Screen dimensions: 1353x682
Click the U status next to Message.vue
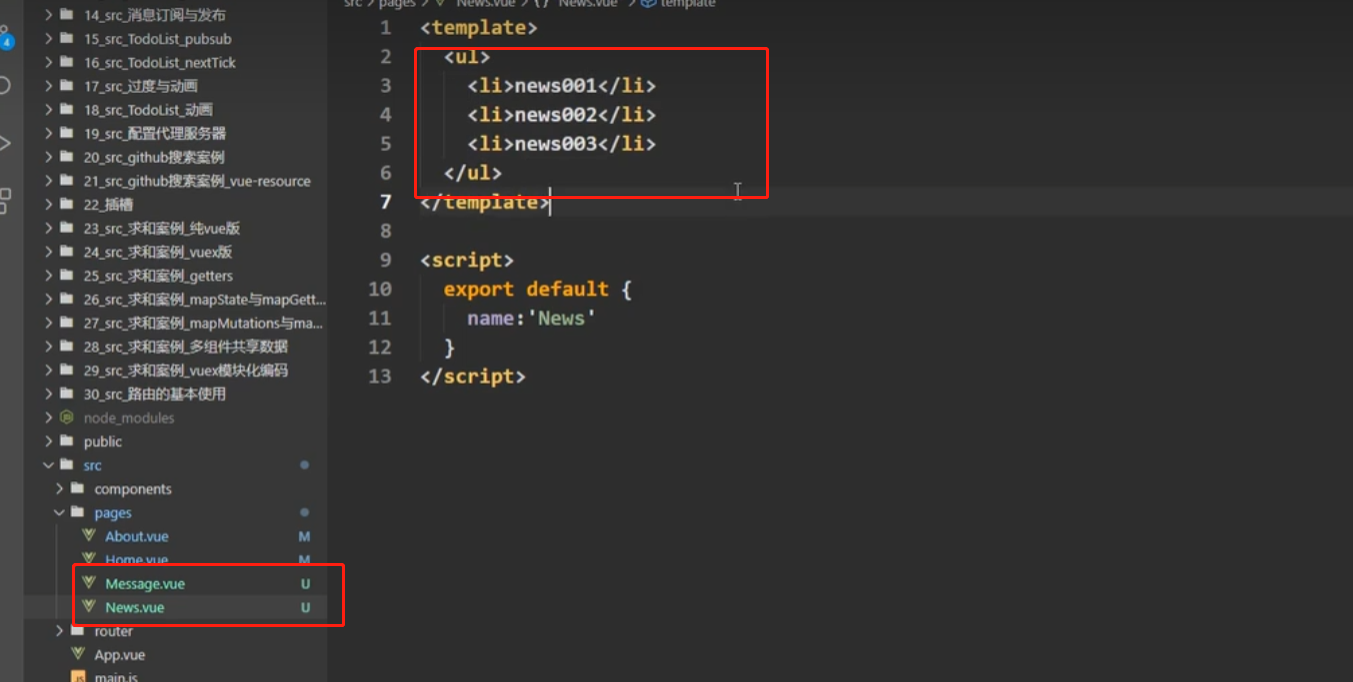[305, 584]
